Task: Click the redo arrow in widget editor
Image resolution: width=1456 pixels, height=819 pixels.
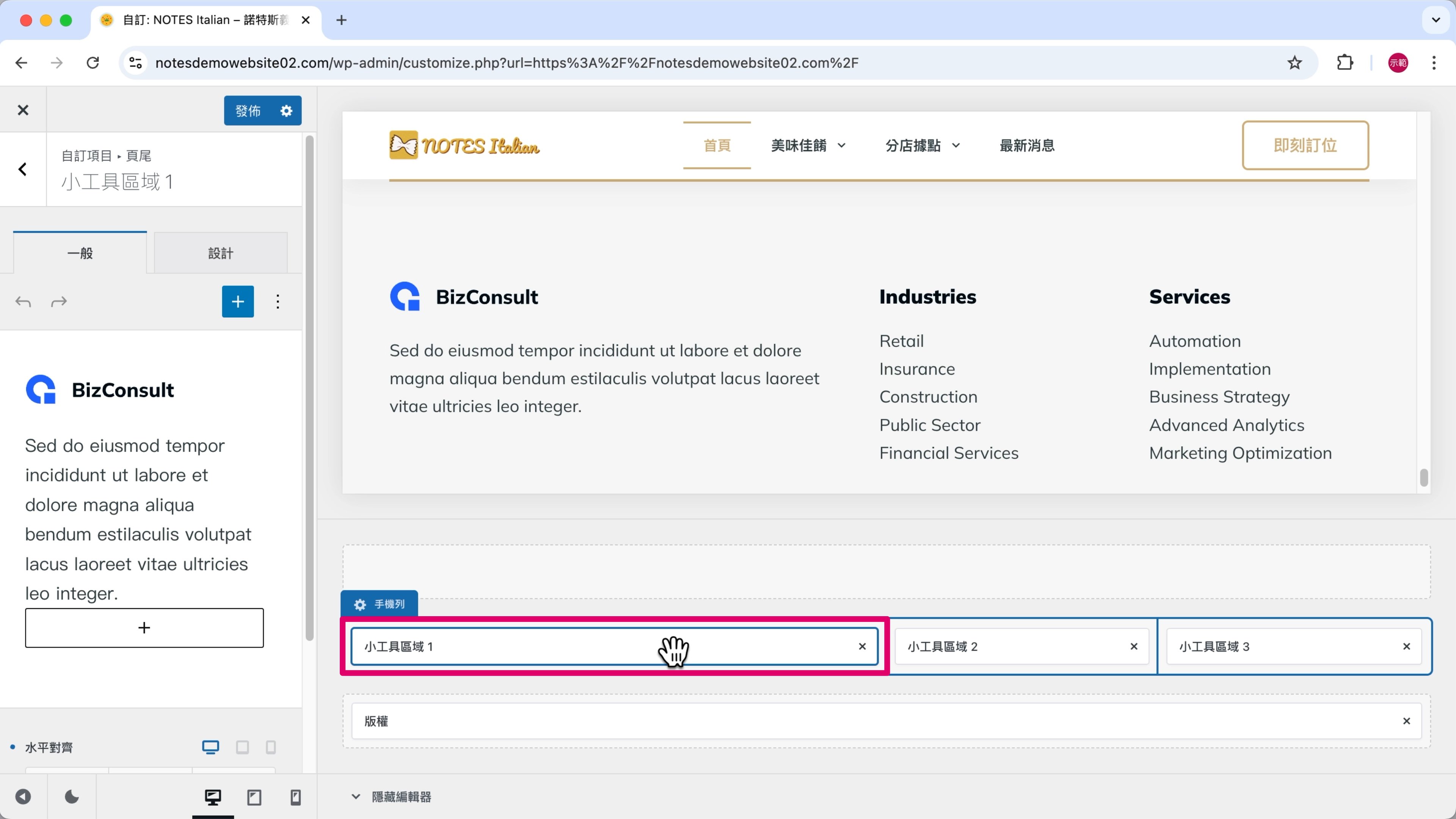Action: point(59,302)
